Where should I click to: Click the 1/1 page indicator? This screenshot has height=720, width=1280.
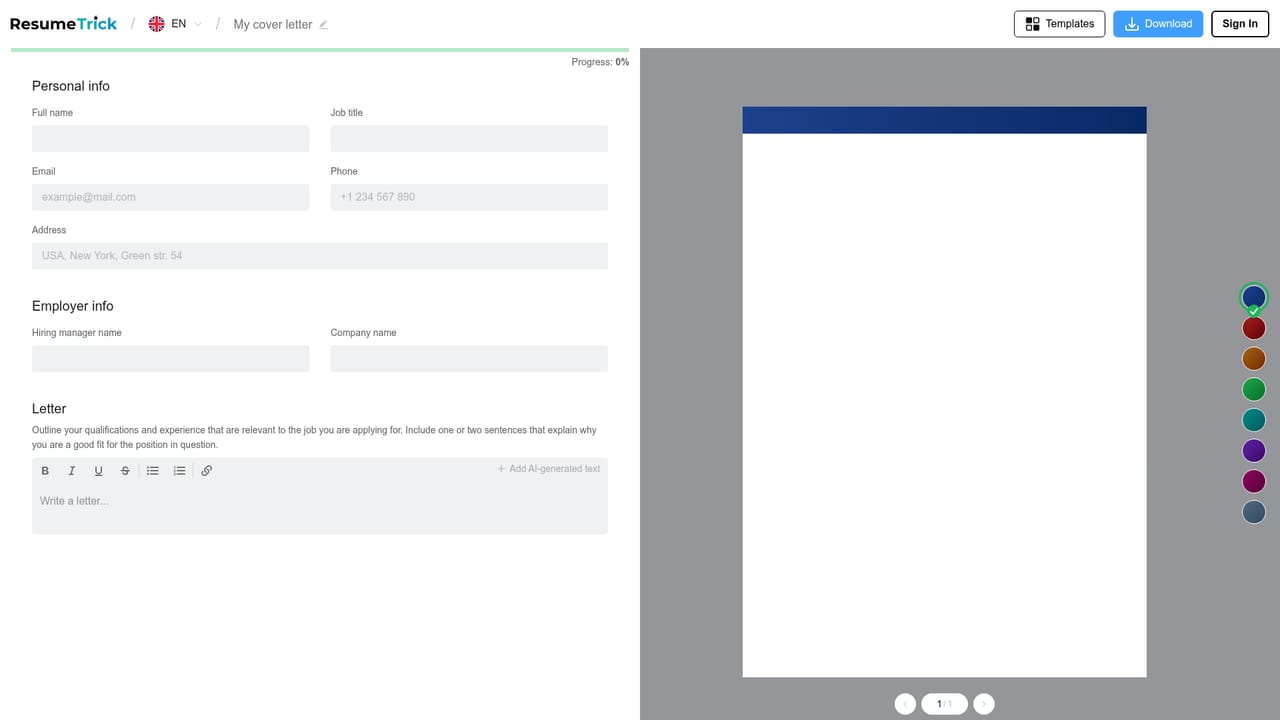pyautogui.click(x=944, y=704)
